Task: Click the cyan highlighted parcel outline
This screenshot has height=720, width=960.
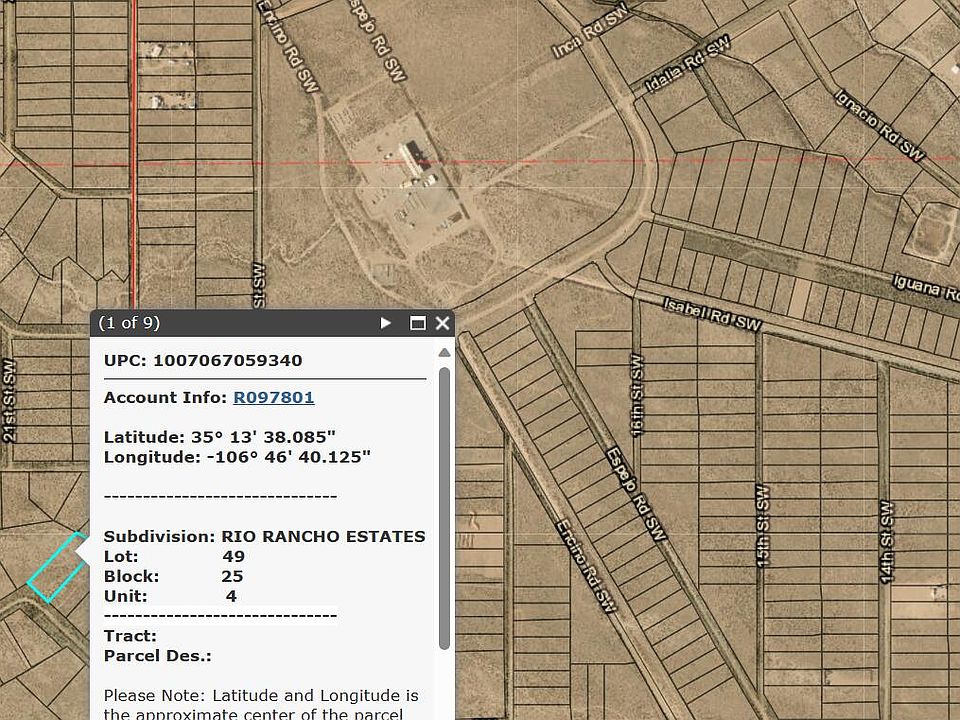Action: [56, 568]
